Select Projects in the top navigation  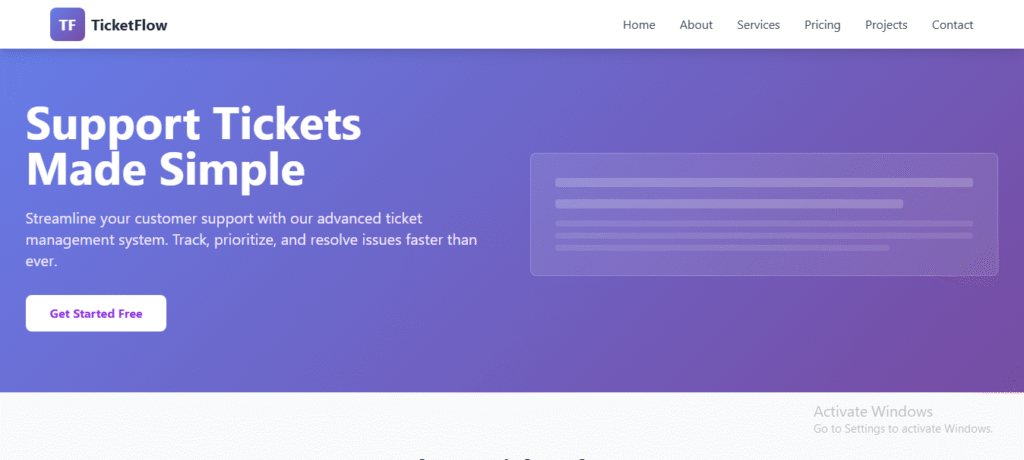(886, 25)
